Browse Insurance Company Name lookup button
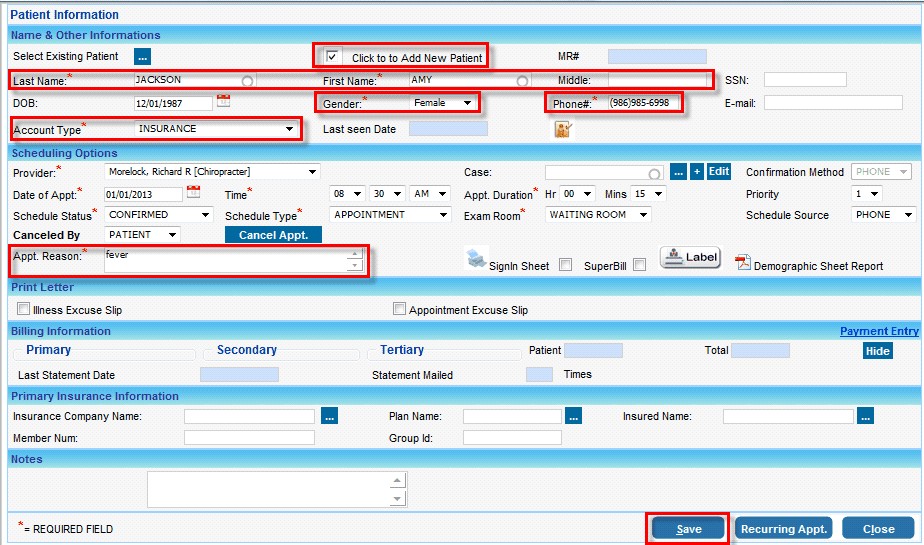This screenshot has width=924, height=545. coord(330,416)
